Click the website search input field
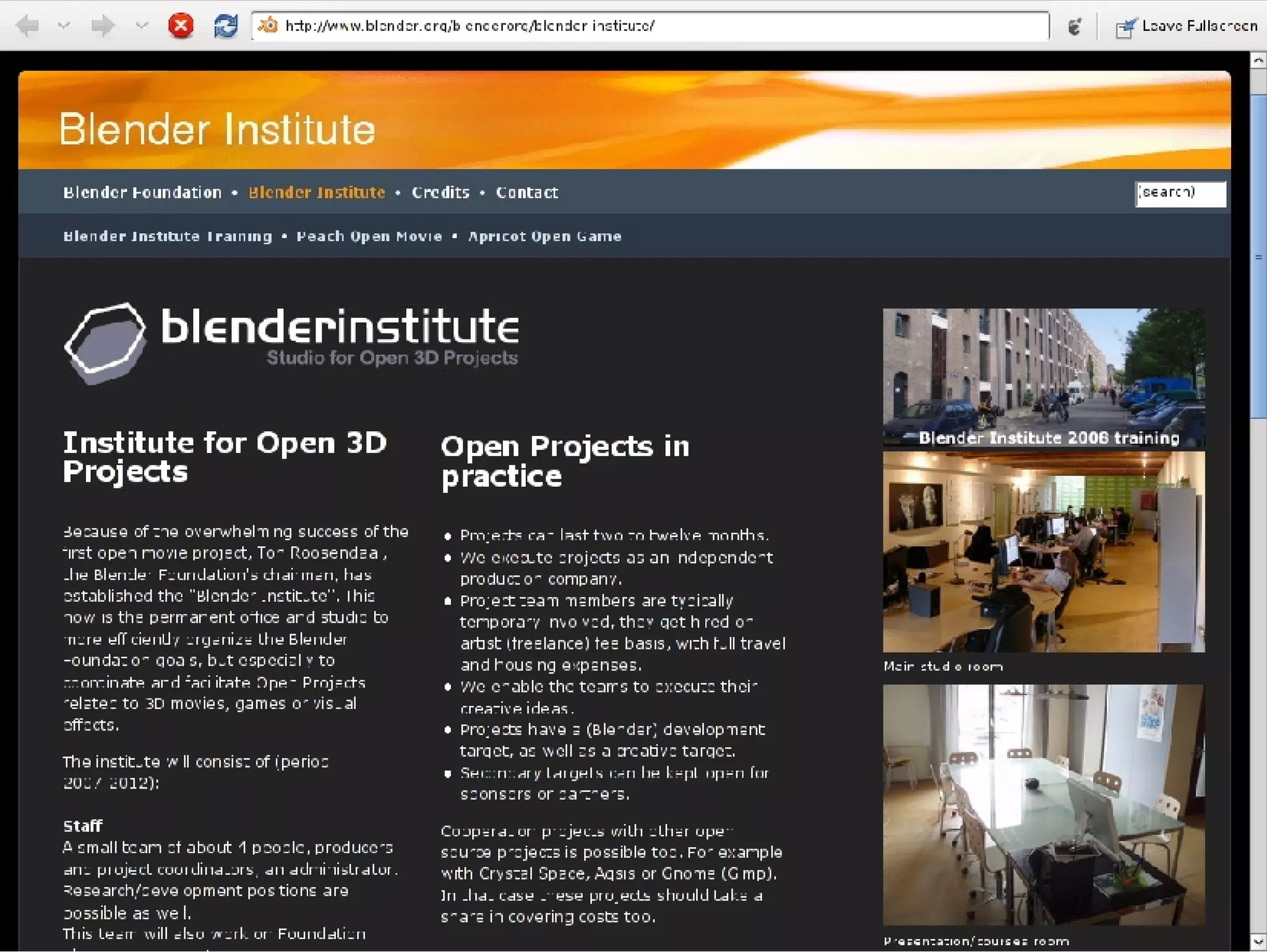 (x=1180, y=194)
